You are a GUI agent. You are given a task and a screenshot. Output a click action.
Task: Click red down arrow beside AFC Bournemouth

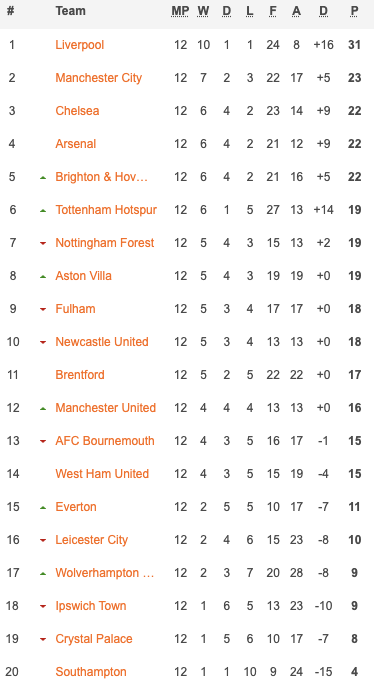(x=43, y=441)
